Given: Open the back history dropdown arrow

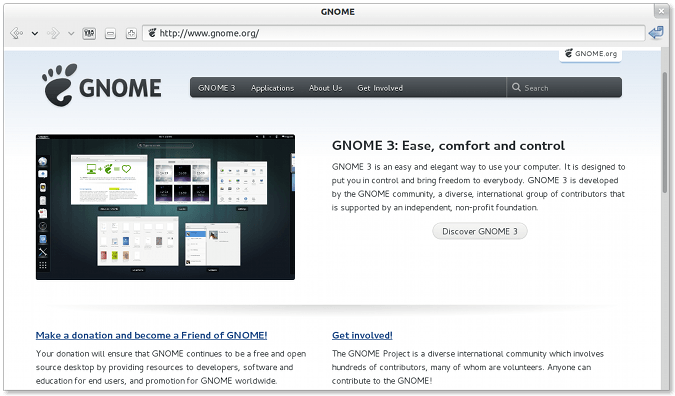Looking at the screenshot, I should (x=35, y=34).
